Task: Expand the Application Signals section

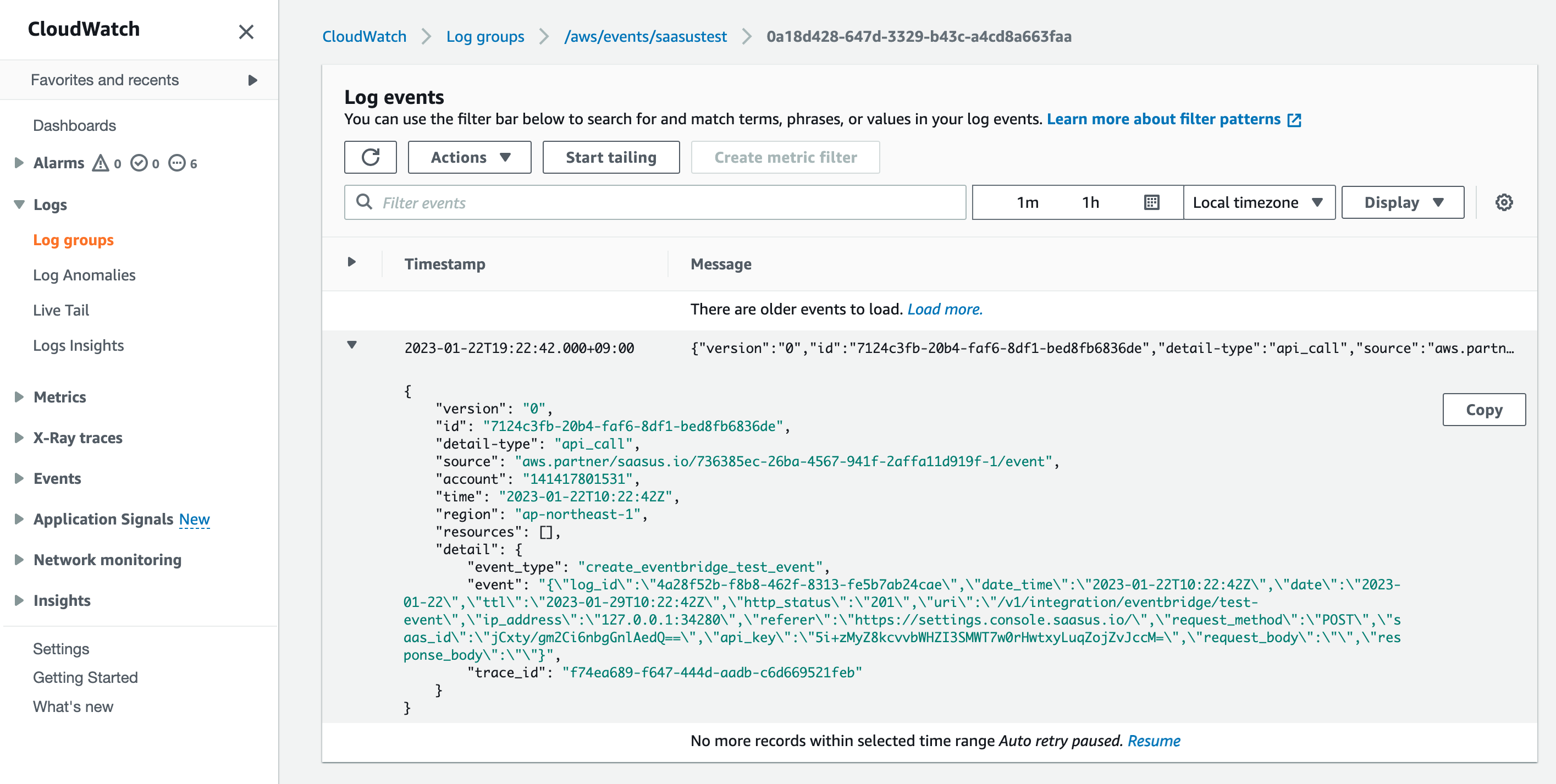Action: click(19, 519)
